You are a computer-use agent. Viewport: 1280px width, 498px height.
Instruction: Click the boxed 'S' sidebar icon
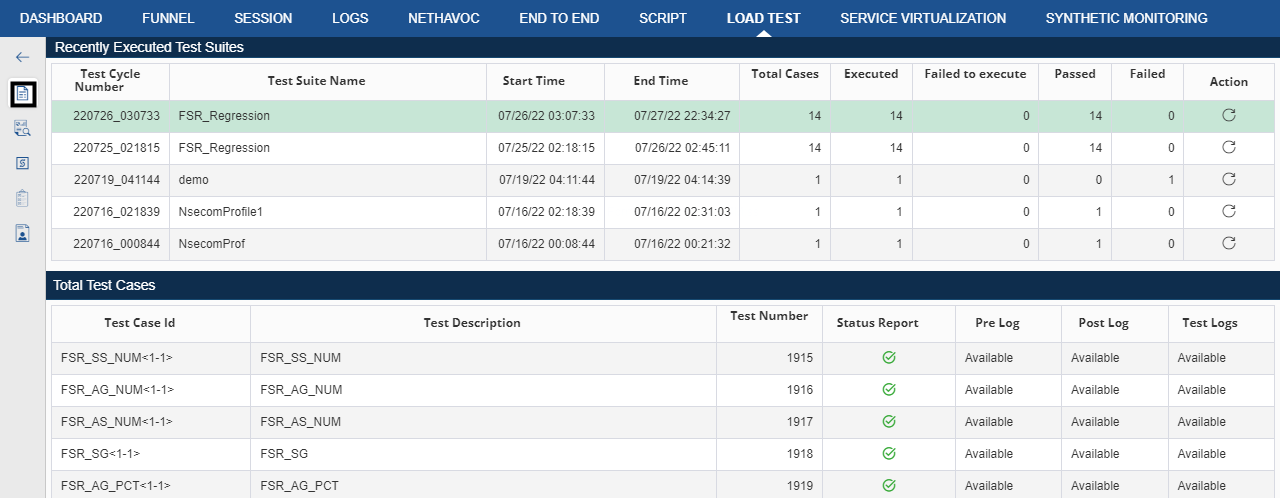coord(23,163)
